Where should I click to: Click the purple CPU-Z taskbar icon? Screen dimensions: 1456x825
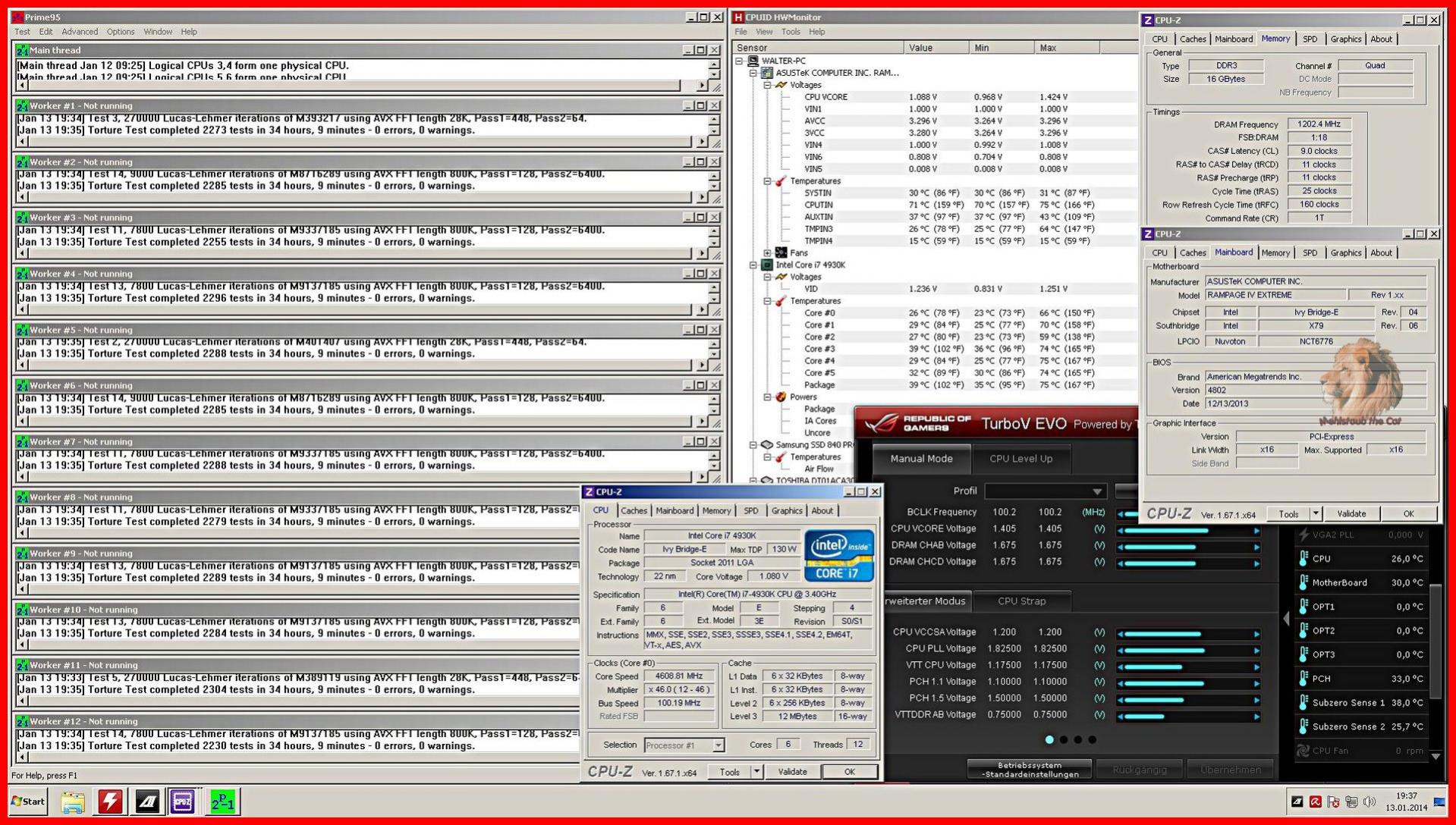click(183, 801)
